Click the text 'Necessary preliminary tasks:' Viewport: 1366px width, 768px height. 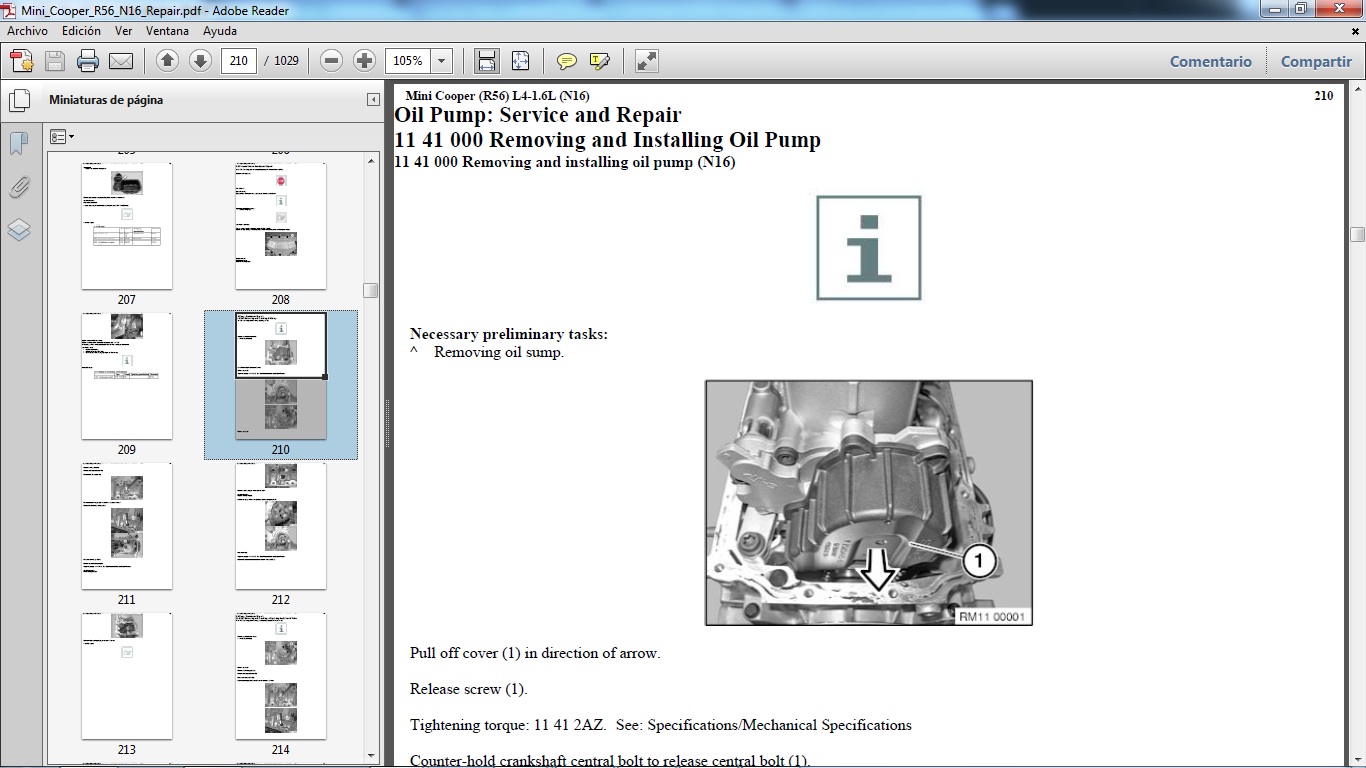coord(509,334)
